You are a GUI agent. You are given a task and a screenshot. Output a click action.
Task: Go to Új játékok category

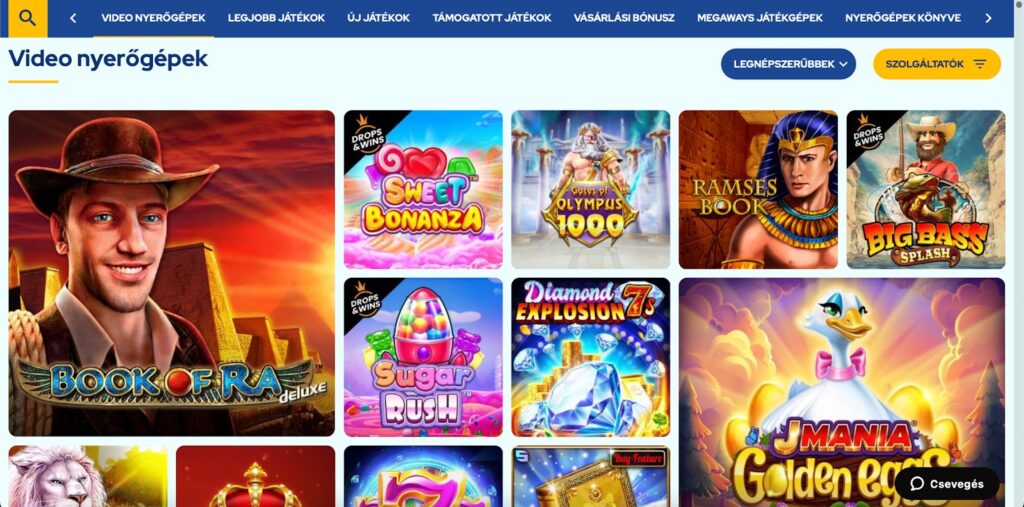tap(379, 18)
